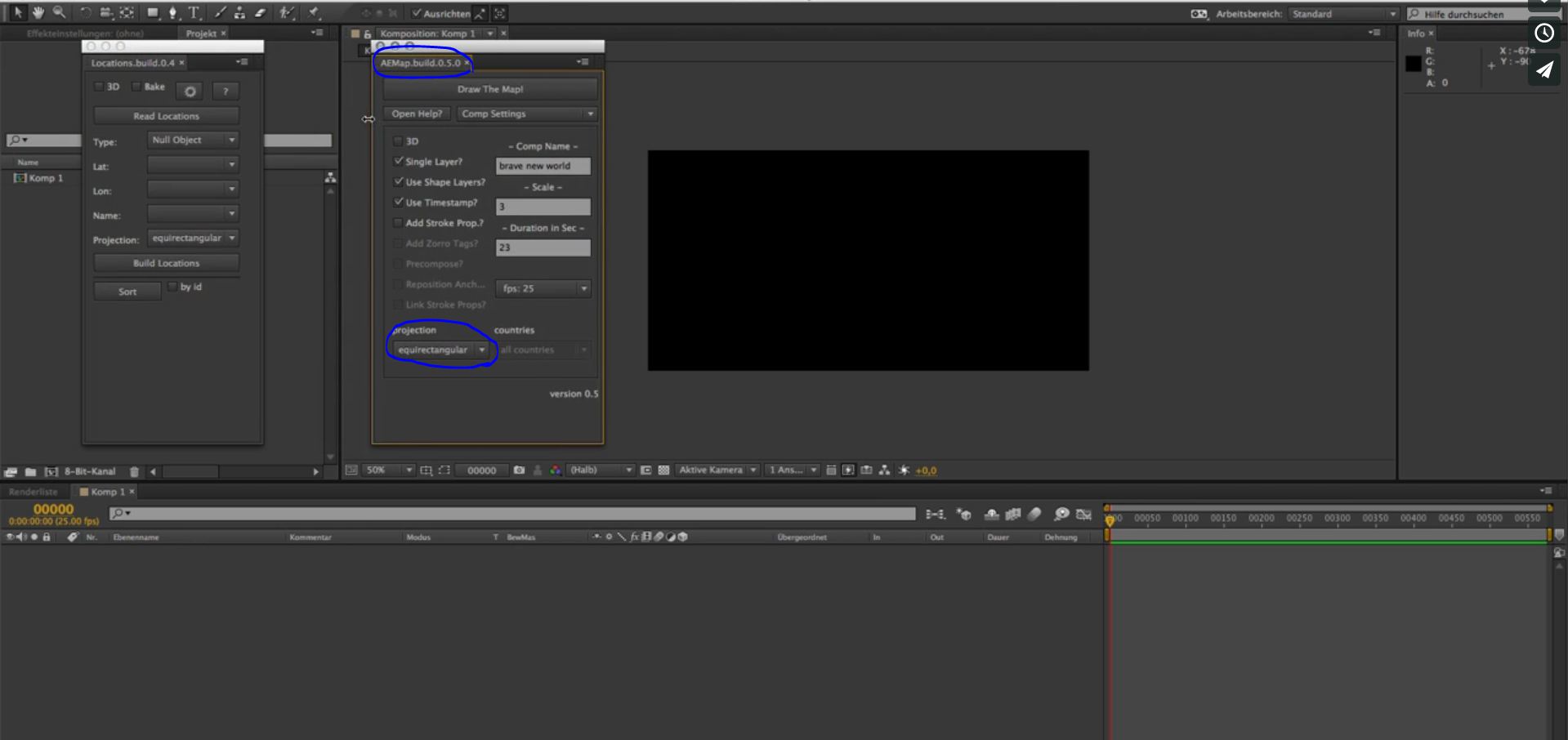Screen dimensions: 1568x740
Task: Select the Komp 1 timeline tab
Action: pyautogui.click(x=107, y=492)
